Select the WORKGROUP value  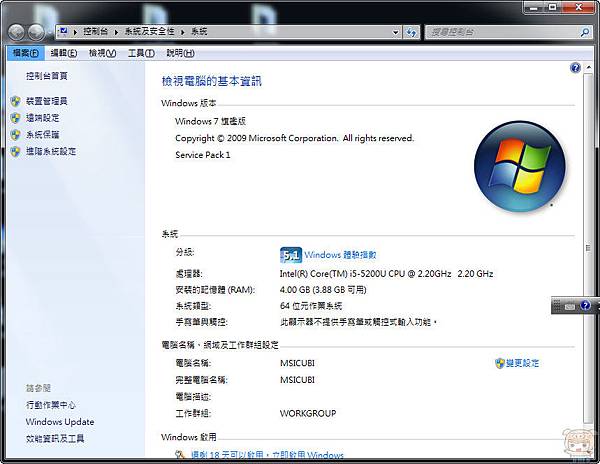point(308,414)
